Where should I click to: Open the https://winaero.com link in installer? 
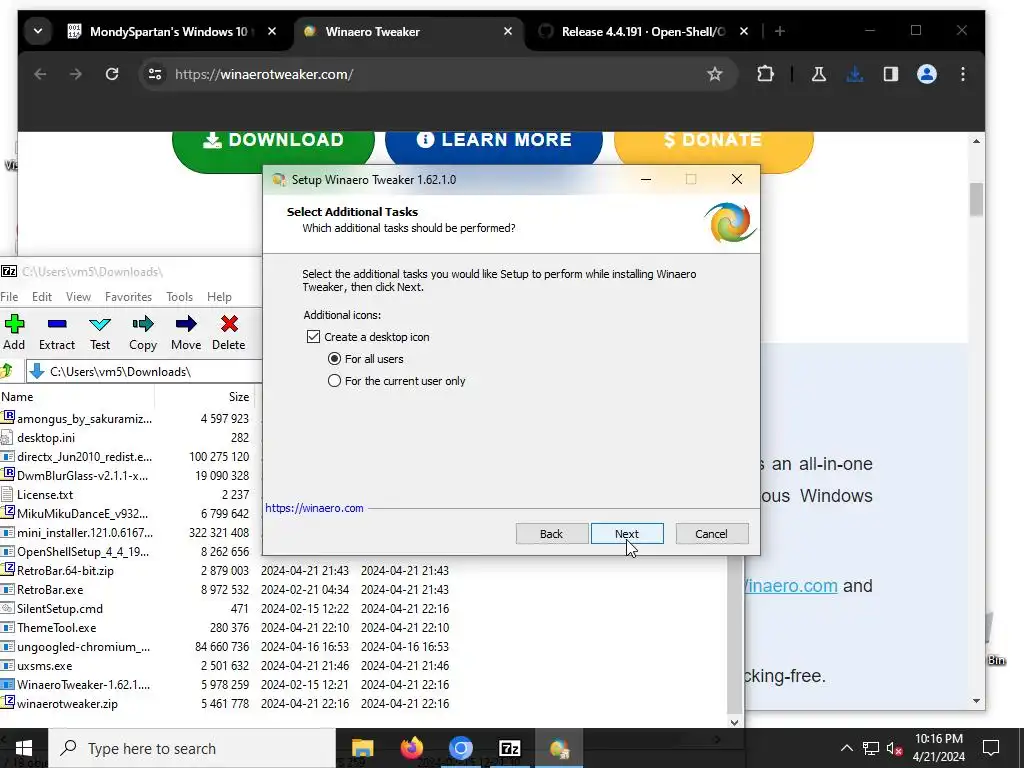(314, 508)
